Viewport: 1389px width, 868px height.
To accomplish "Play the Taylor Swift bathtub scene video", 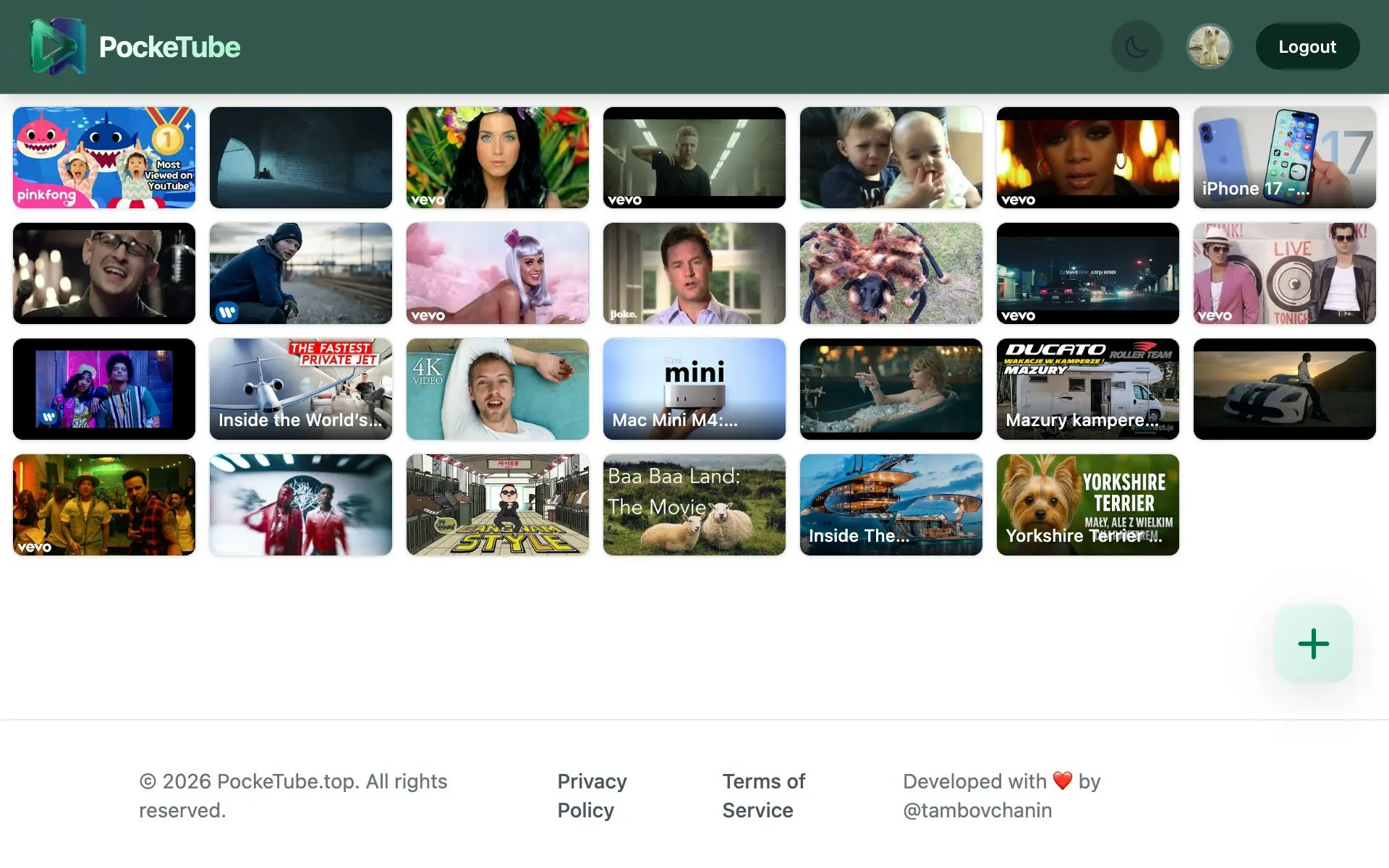I will (891, 388).
